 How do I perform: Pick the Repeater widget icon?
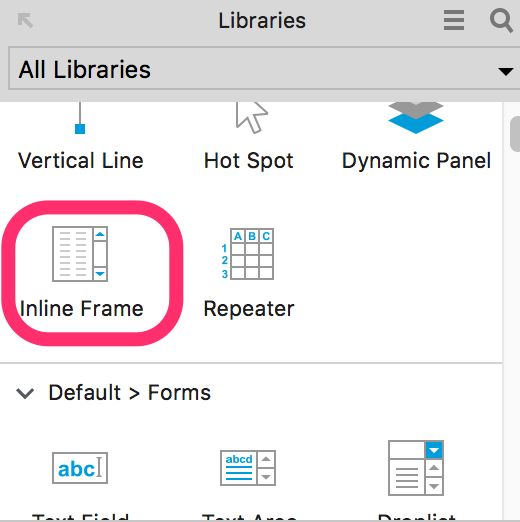pos(248,254)
